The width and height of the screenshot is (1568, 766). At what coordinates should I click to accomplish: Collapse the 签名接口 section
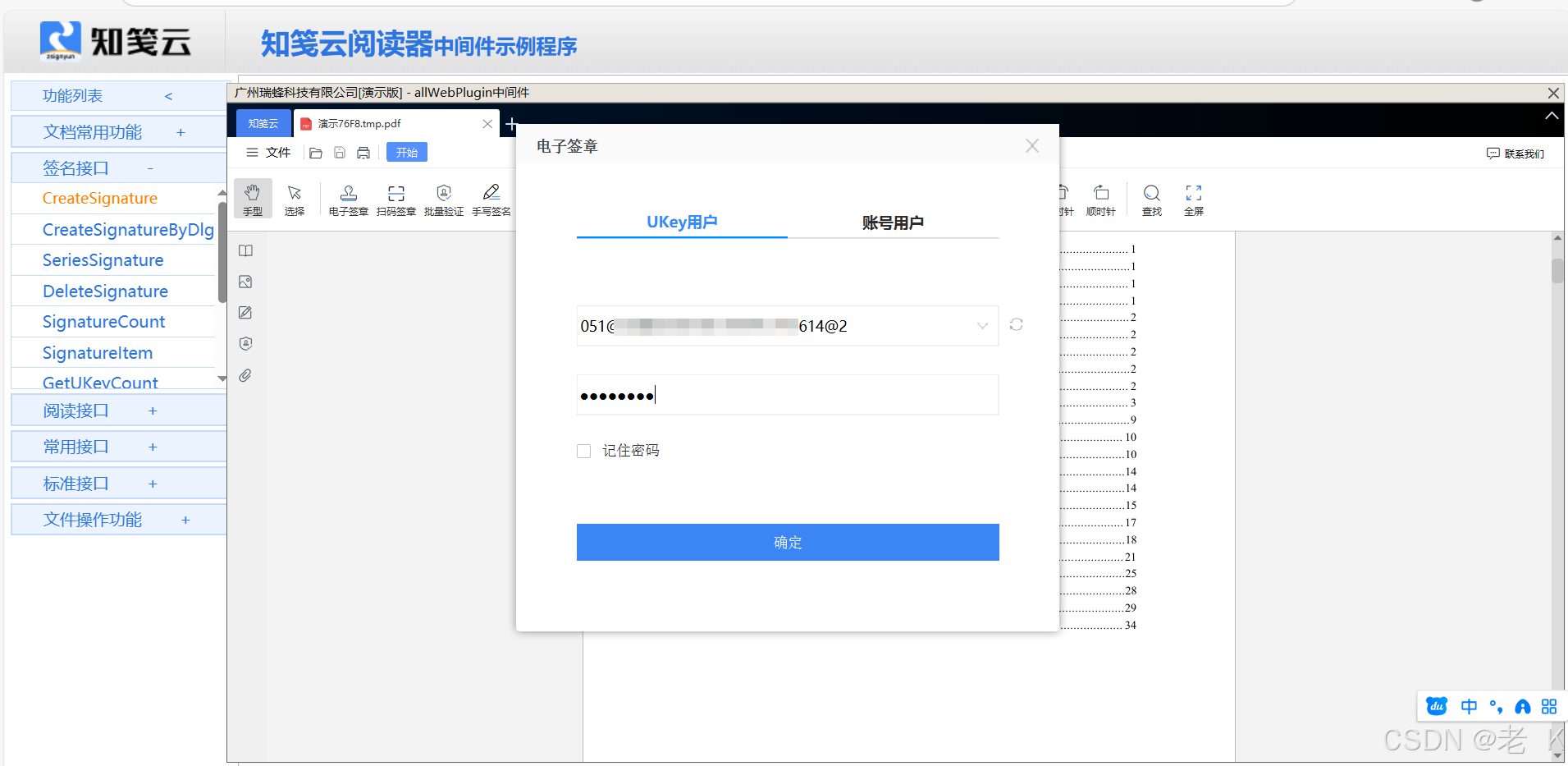coord(150,168)
